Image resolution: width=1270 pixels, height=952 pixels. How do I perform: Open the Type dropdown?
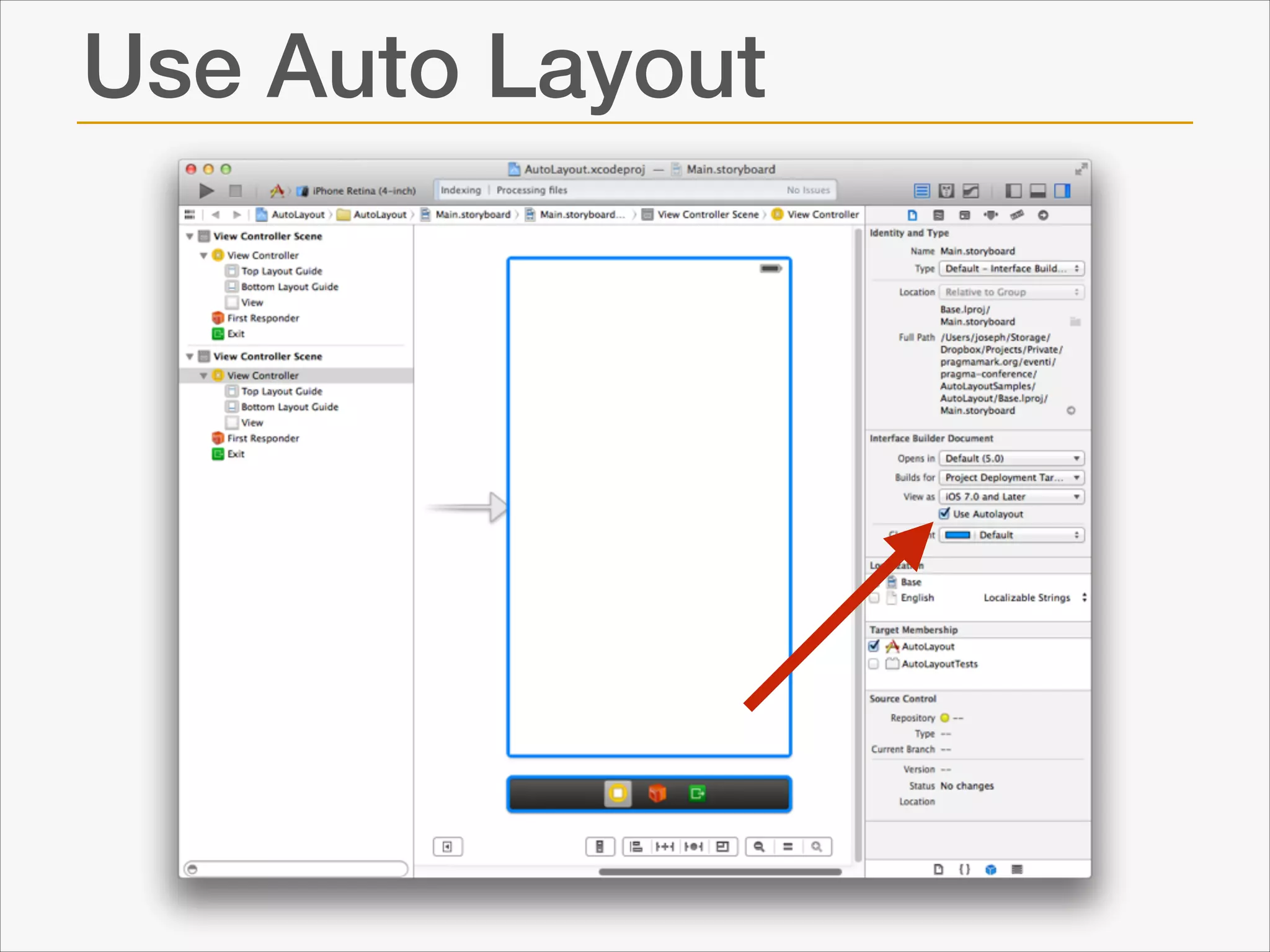(x=1011, y=268)
